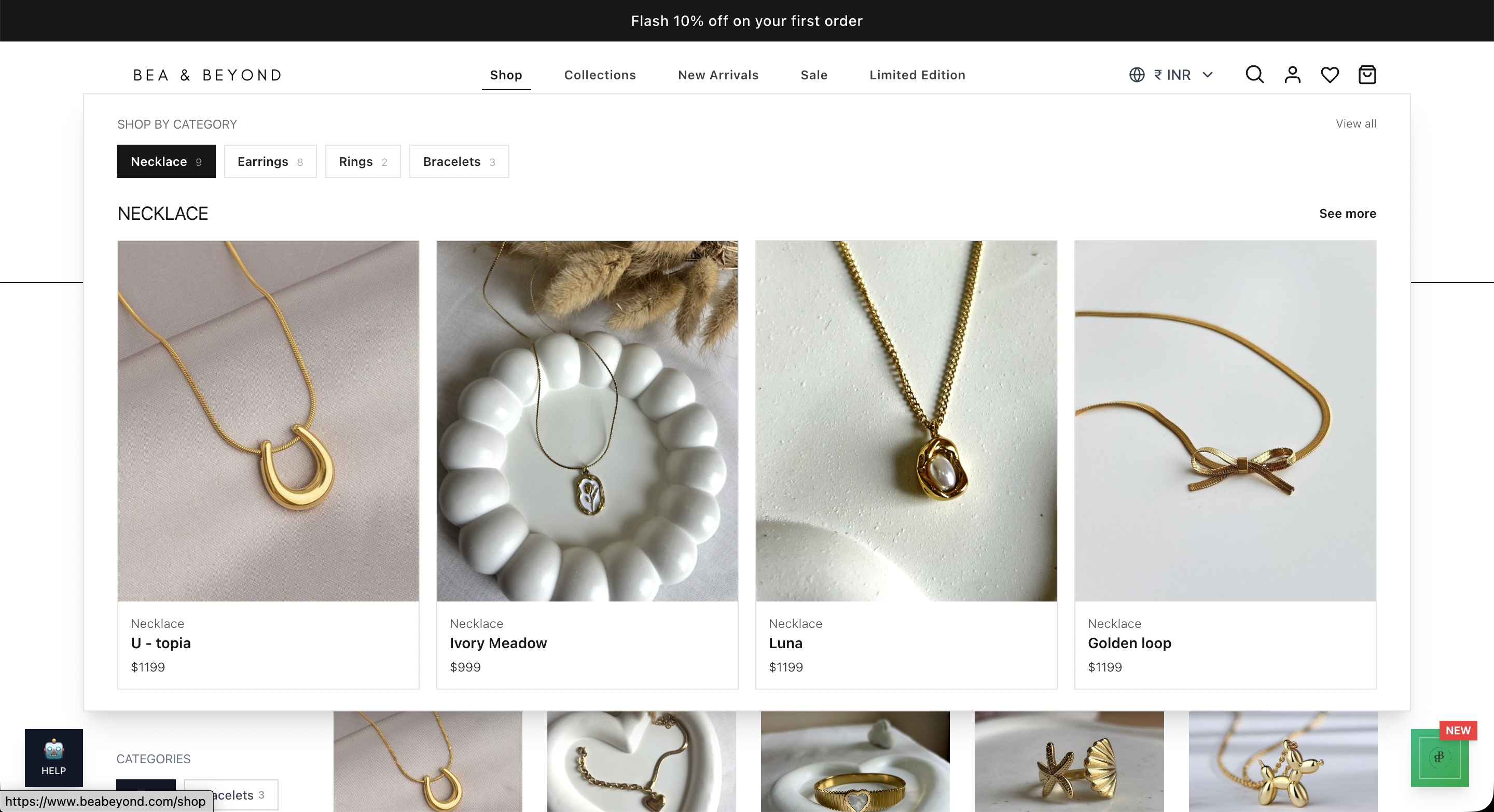Open the U - topia necklace image
The image size is (1494, 812).
(x=268, y=421)
